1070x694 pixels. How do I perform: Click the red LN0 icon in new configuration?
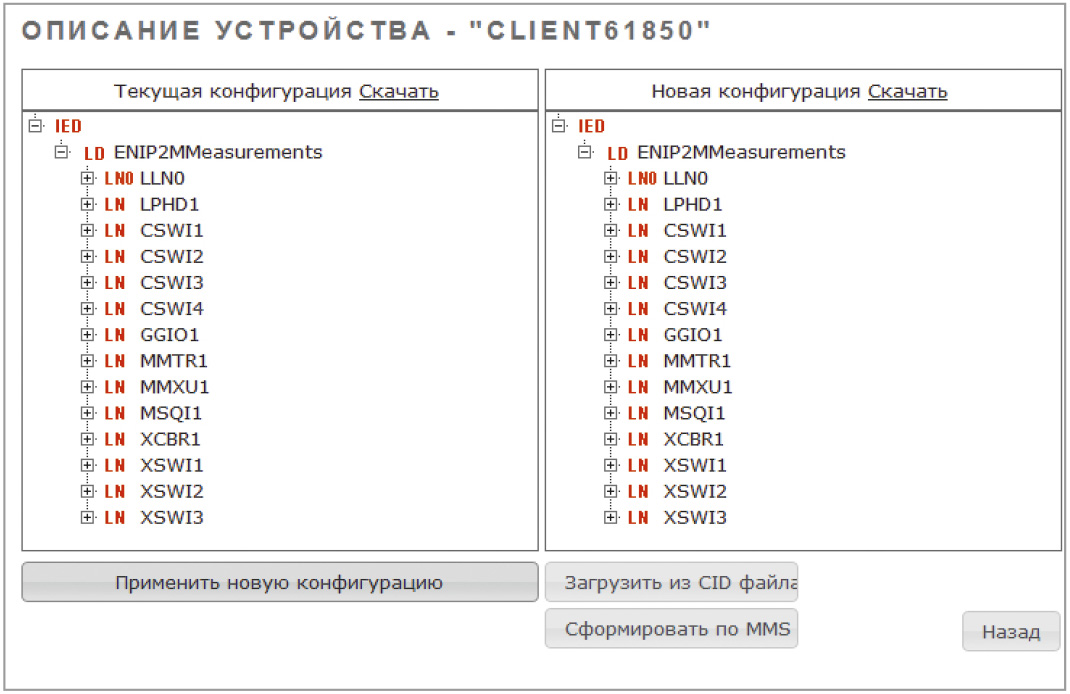point(642,179)
